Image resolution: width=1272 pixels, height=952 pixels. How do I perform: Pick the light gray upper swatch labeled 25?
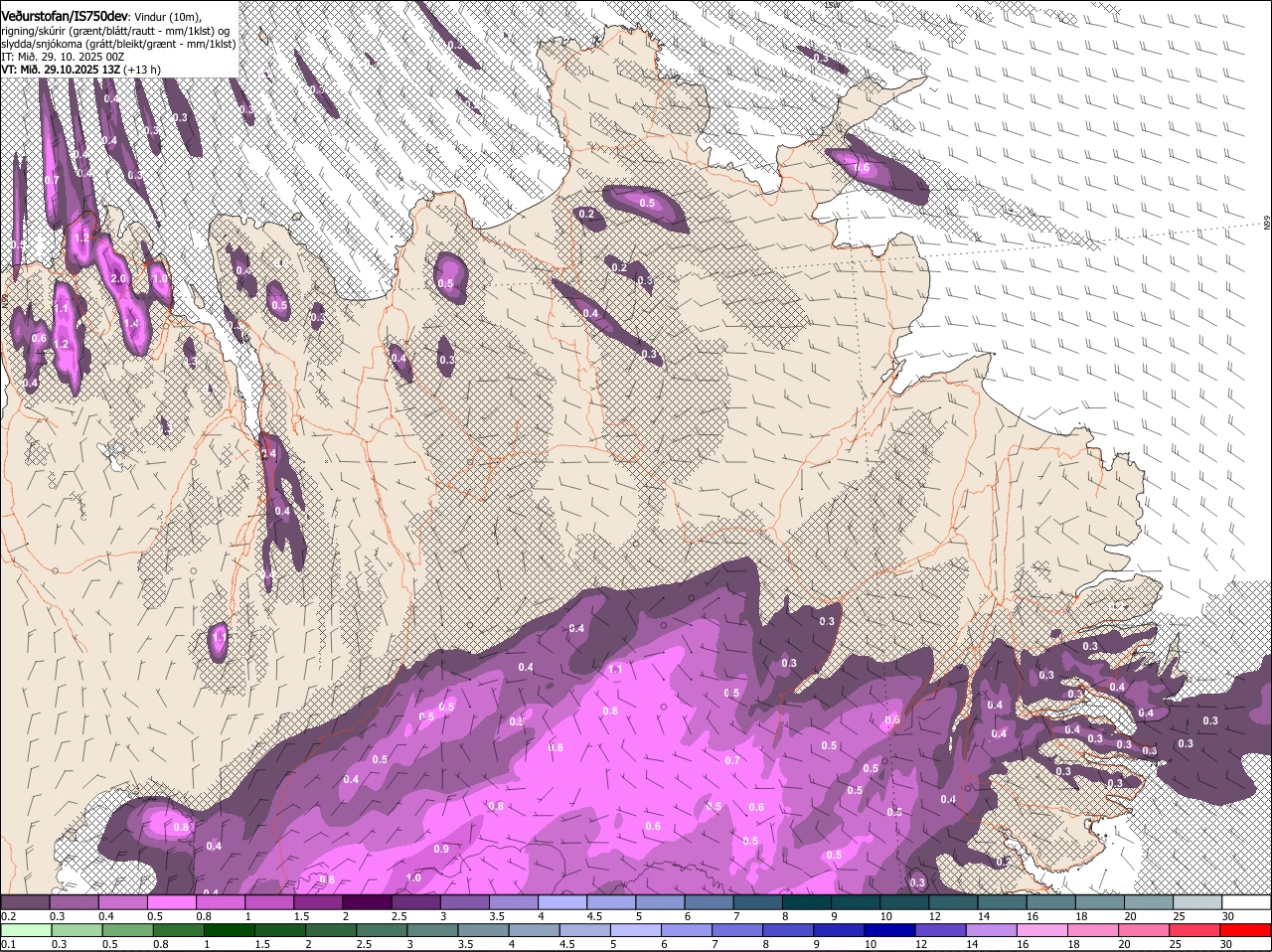[1196, 902]
